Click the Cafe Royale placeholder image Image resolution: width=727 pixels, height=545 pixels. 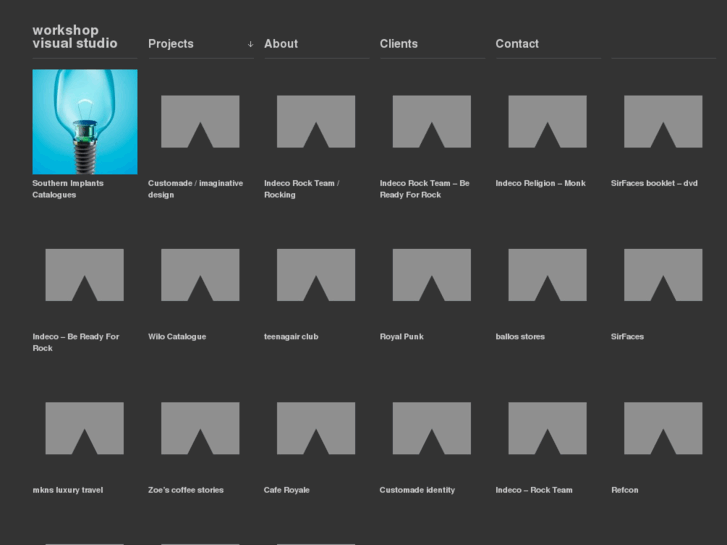[316, 428]
